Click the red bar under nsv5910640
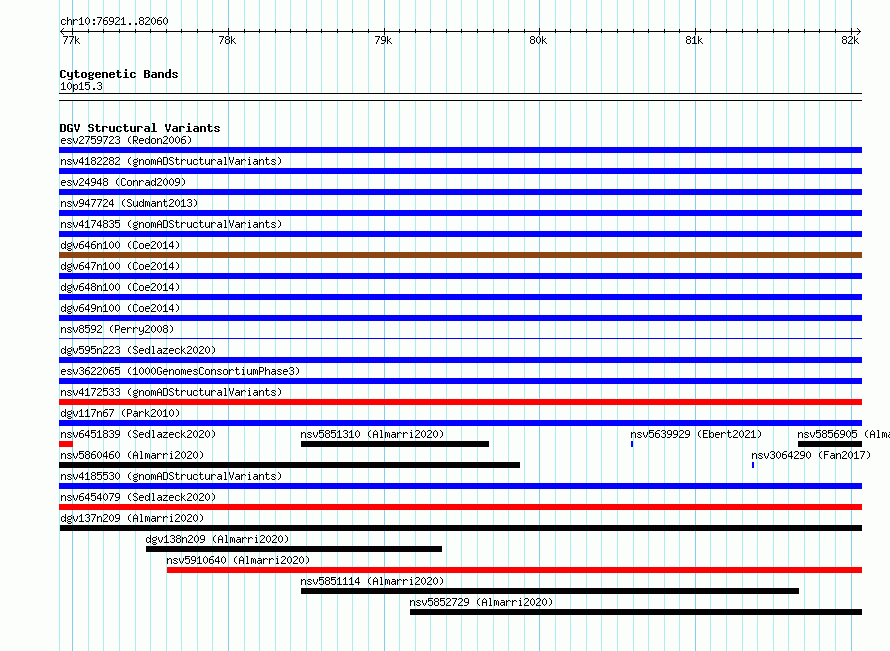 pos(514,570)
